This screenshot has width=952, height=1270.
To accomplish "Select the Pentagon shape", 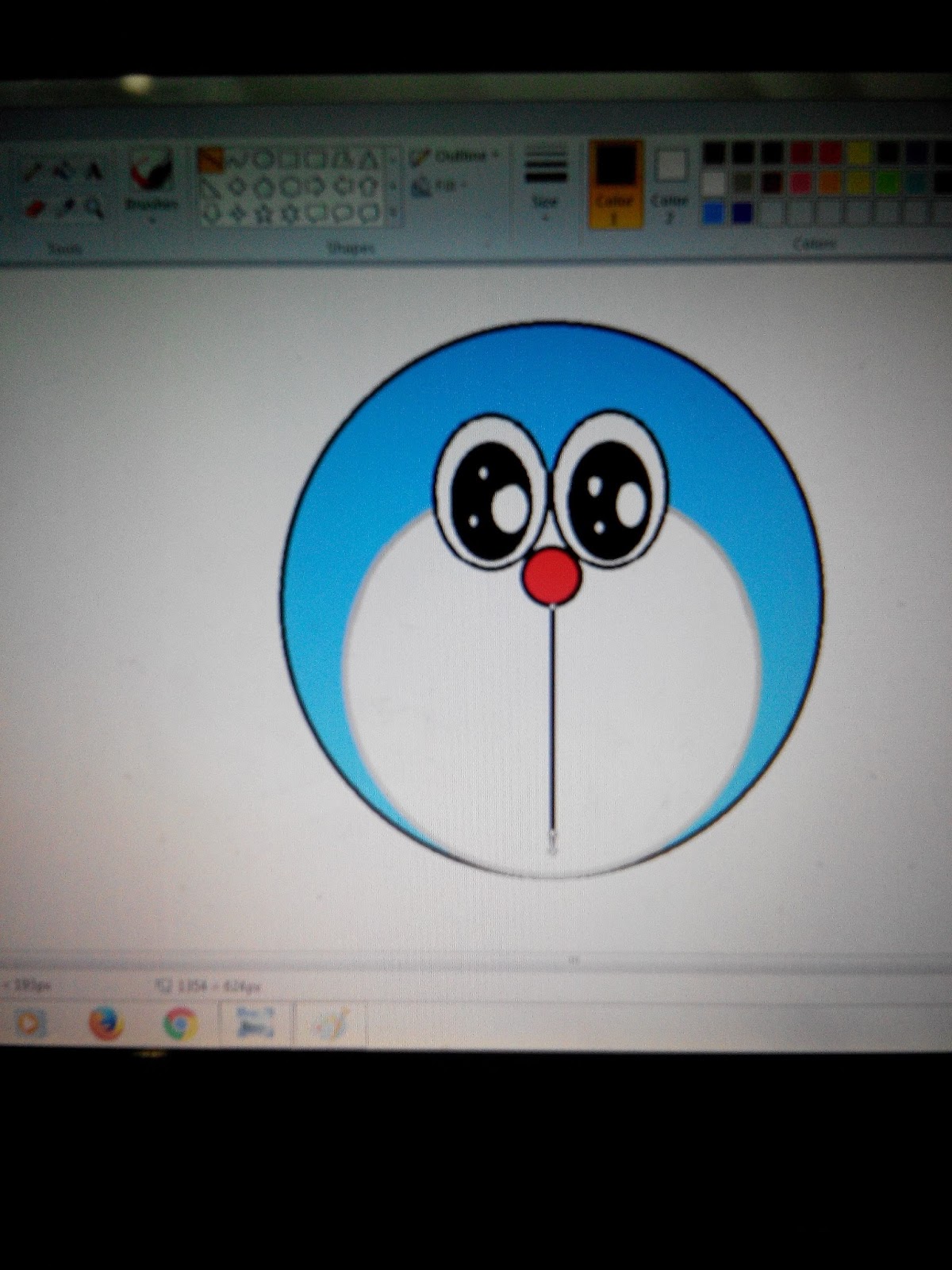I will click(263, 187).
